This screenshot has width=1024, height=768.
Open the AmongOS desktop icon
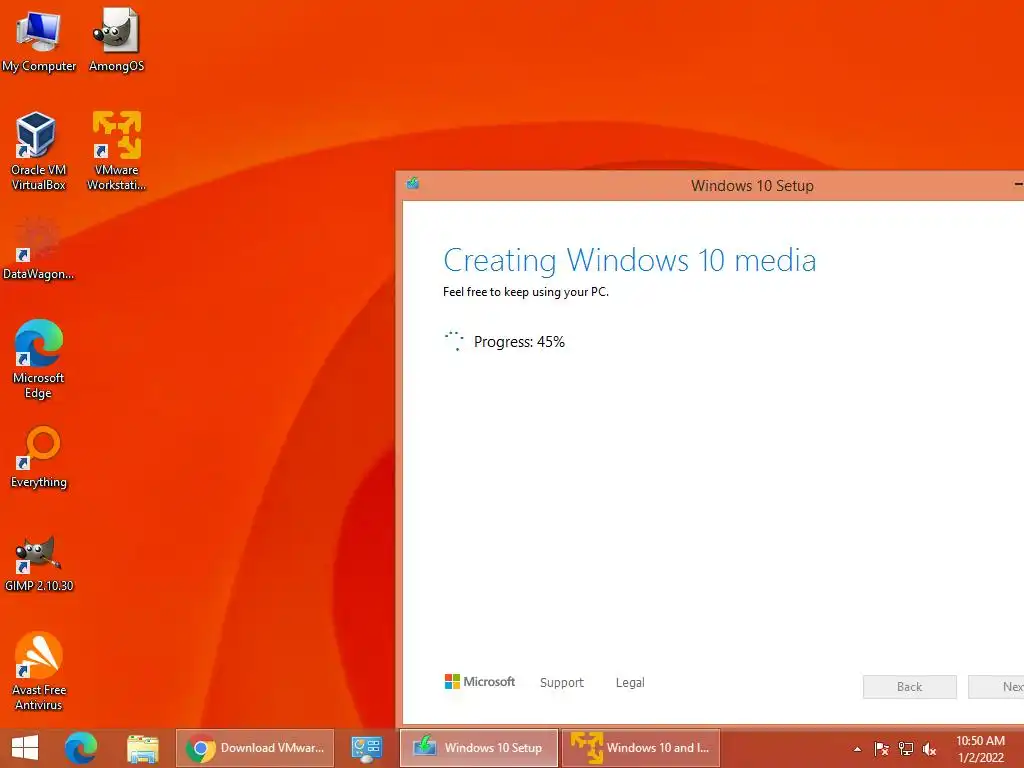pos(116,40)
